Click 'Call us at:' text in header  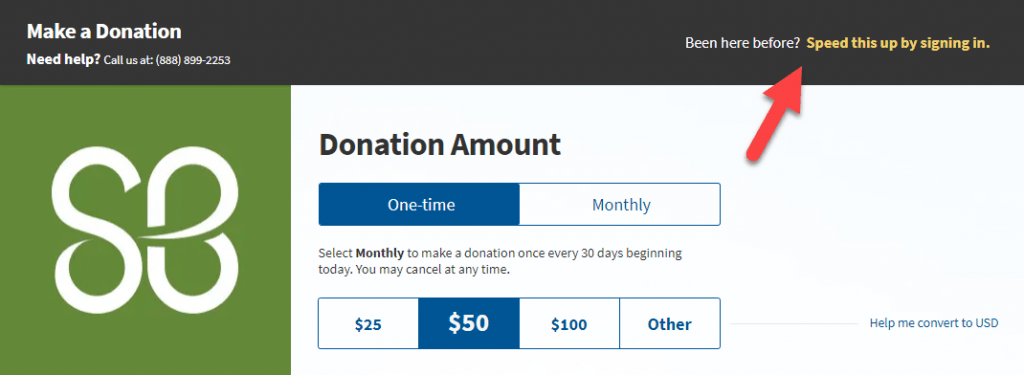click(x=128, y=60)
